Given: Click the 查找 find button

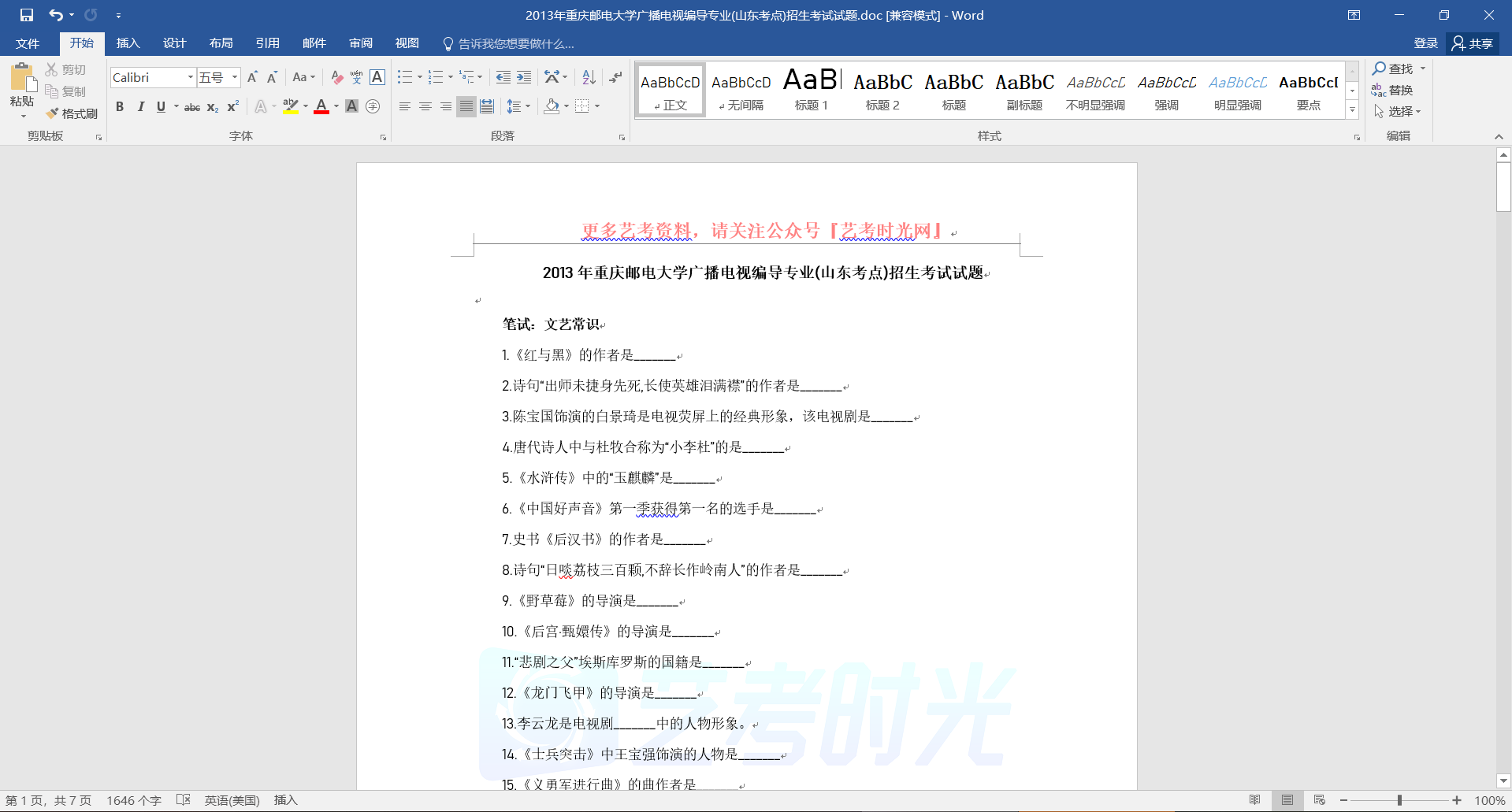Looking at the screenshot, I should 1393,69.
